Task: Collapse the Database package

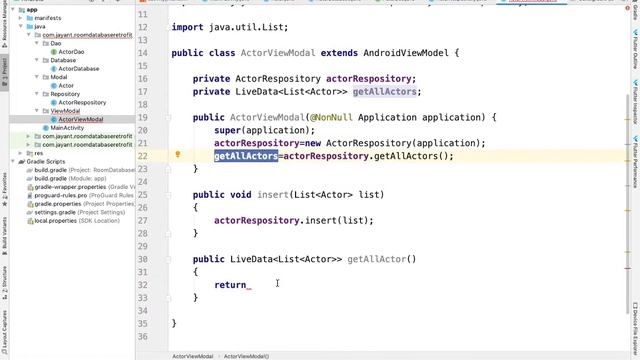Action: [37, 60]
